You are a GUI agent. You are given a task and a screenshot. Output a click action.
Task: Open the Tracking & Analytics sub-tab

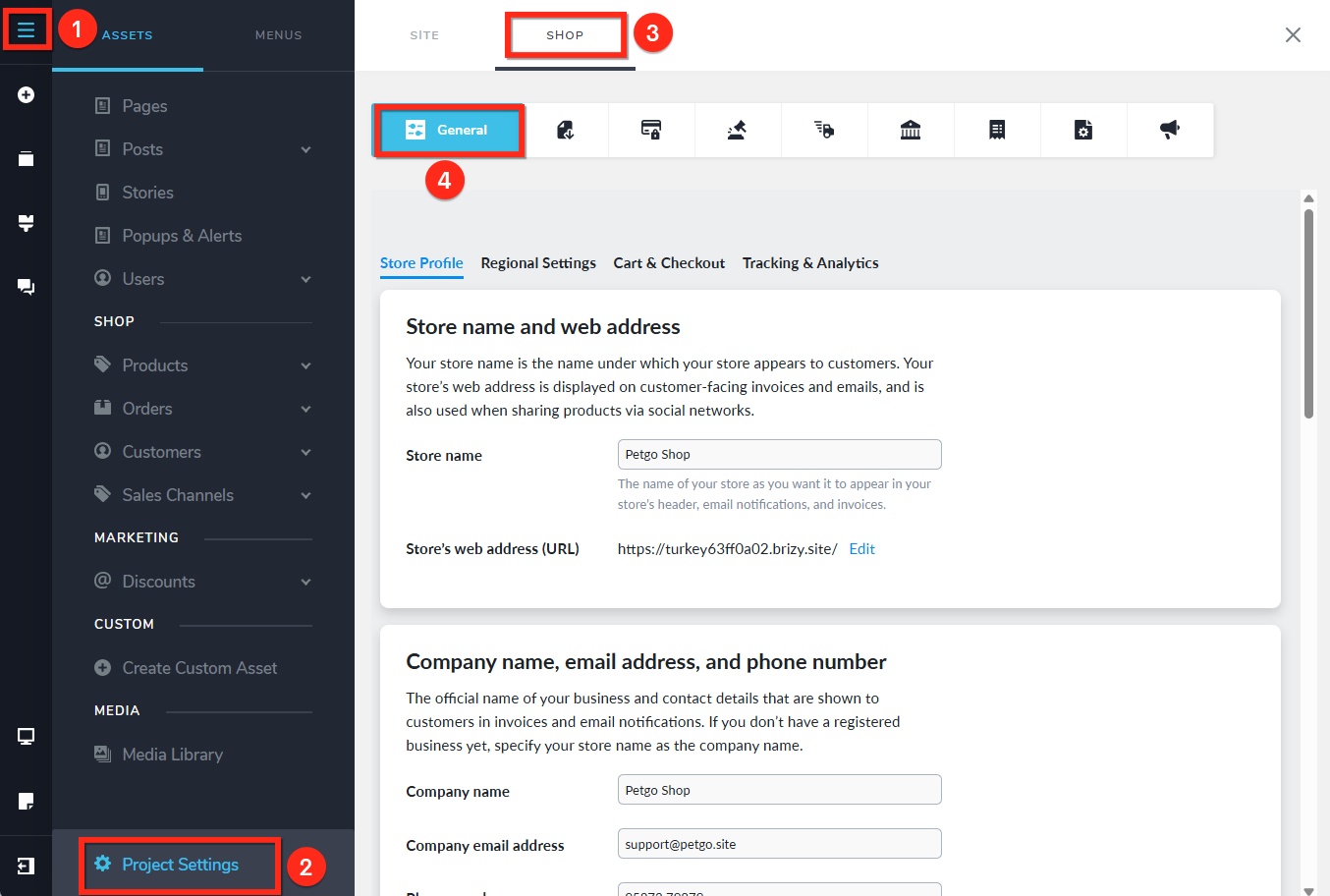click(810, 262)
